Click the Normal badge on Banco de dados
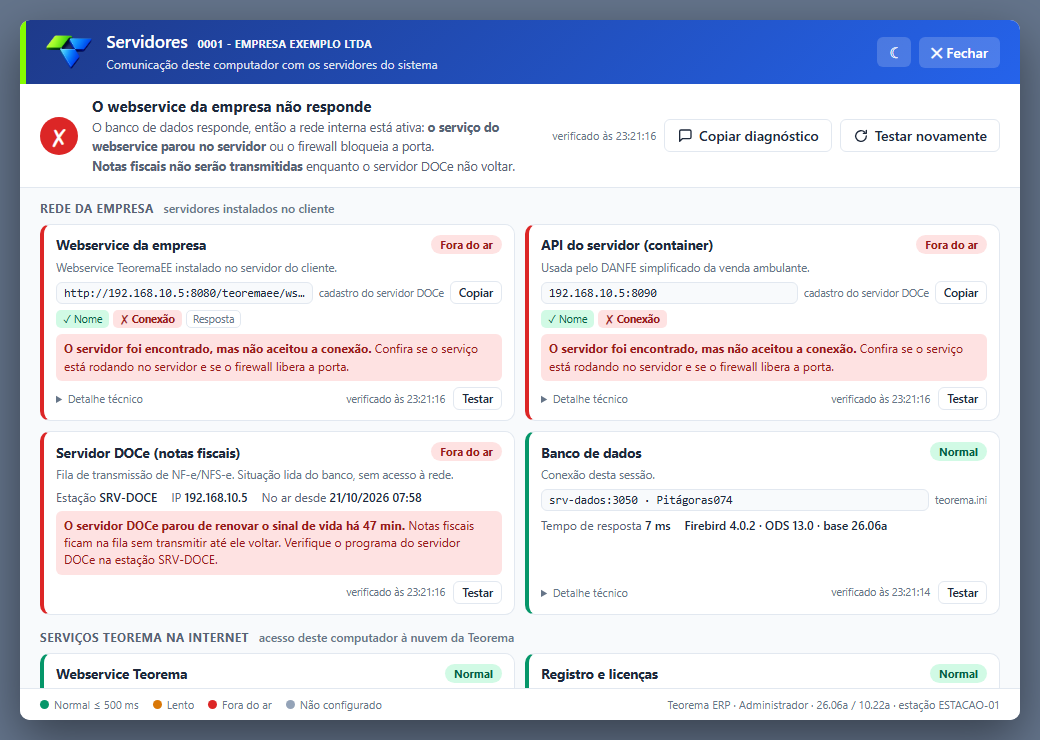Image resolution: width=1040 pixels, height=740 pixels. [958, 452]
